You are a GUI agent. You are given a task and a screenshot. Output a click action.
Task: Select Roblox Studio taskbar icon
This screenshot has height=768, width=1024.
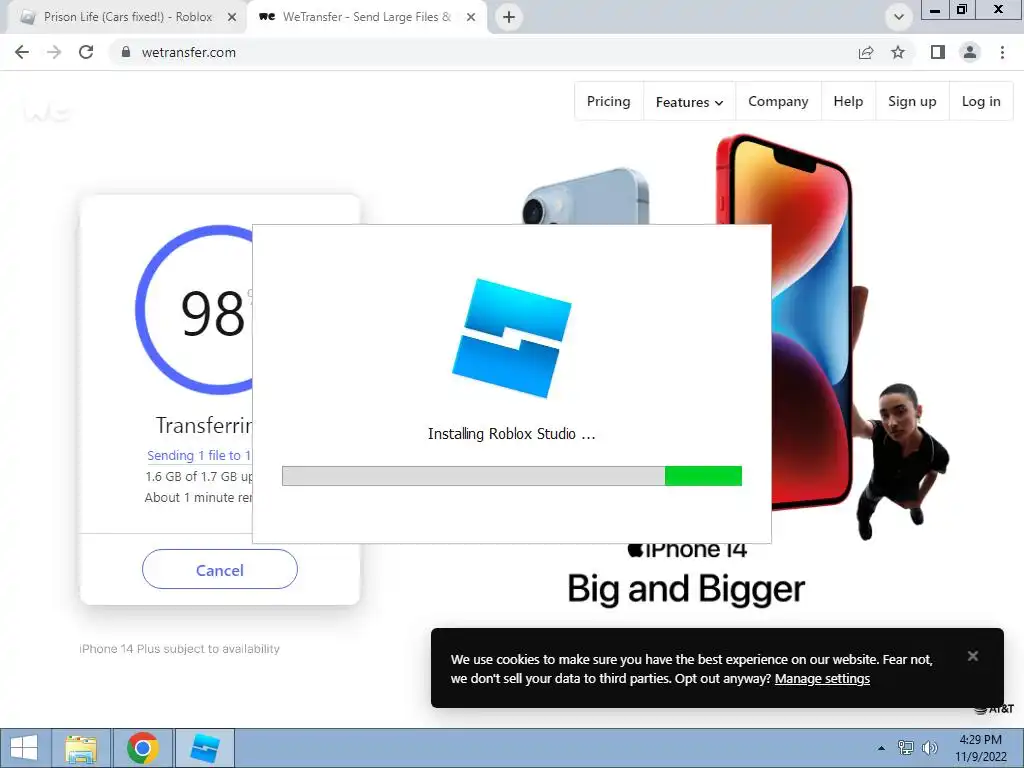click(204, 748)
